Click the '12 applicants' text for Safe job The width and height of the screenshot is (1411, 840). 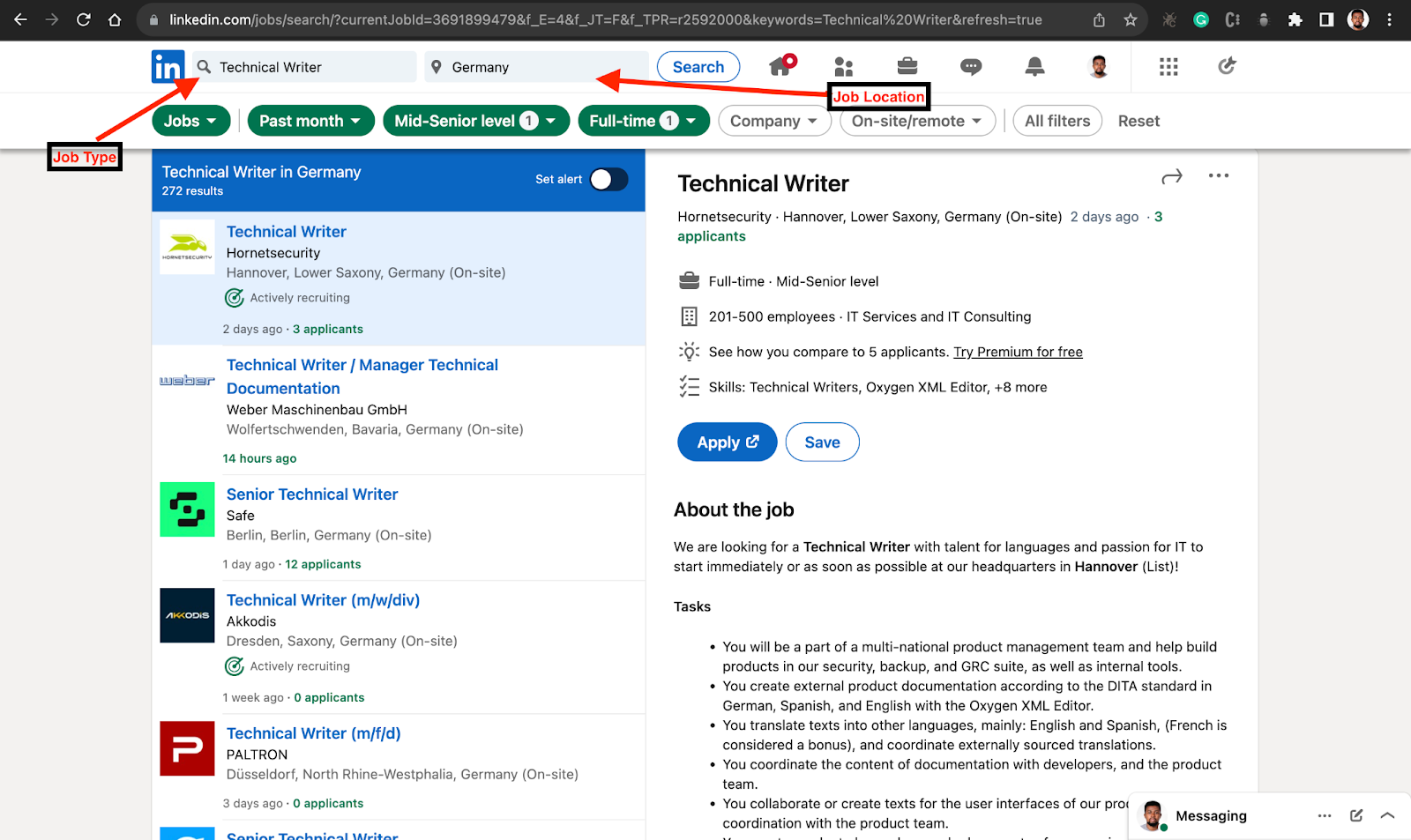click(323, 564)
